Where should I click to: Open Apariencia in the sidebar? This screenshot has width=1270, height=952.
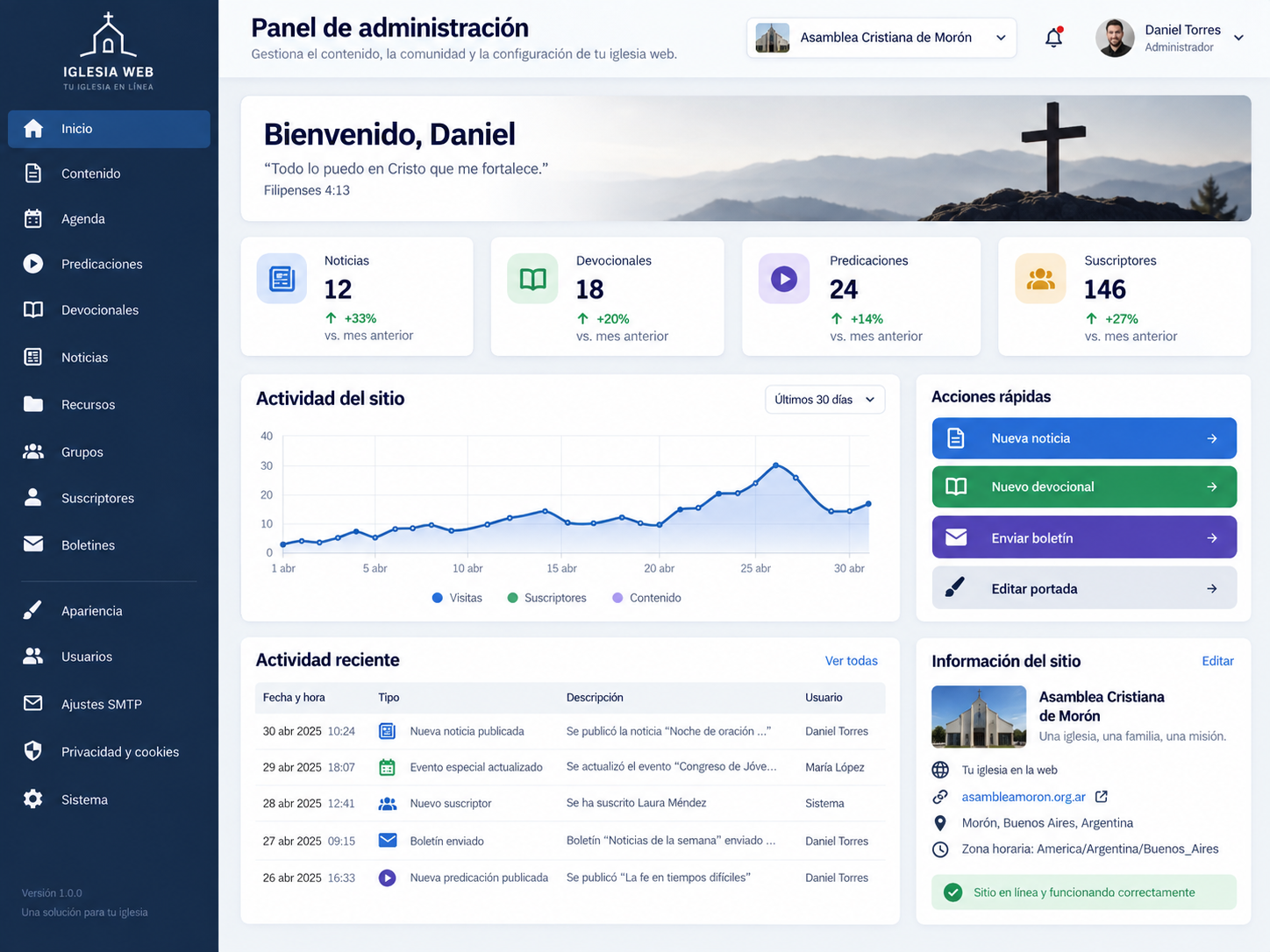(109, 611)
